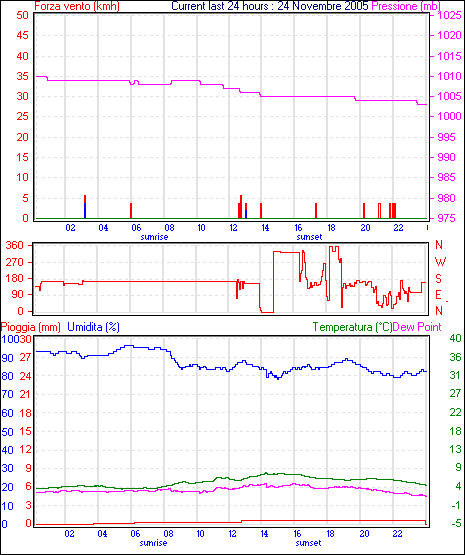Image resolution: width=465 pixels, height=555 pixels.
Task: Click the 'Temperatura (°C)' legend label
Action: (352, 327)
